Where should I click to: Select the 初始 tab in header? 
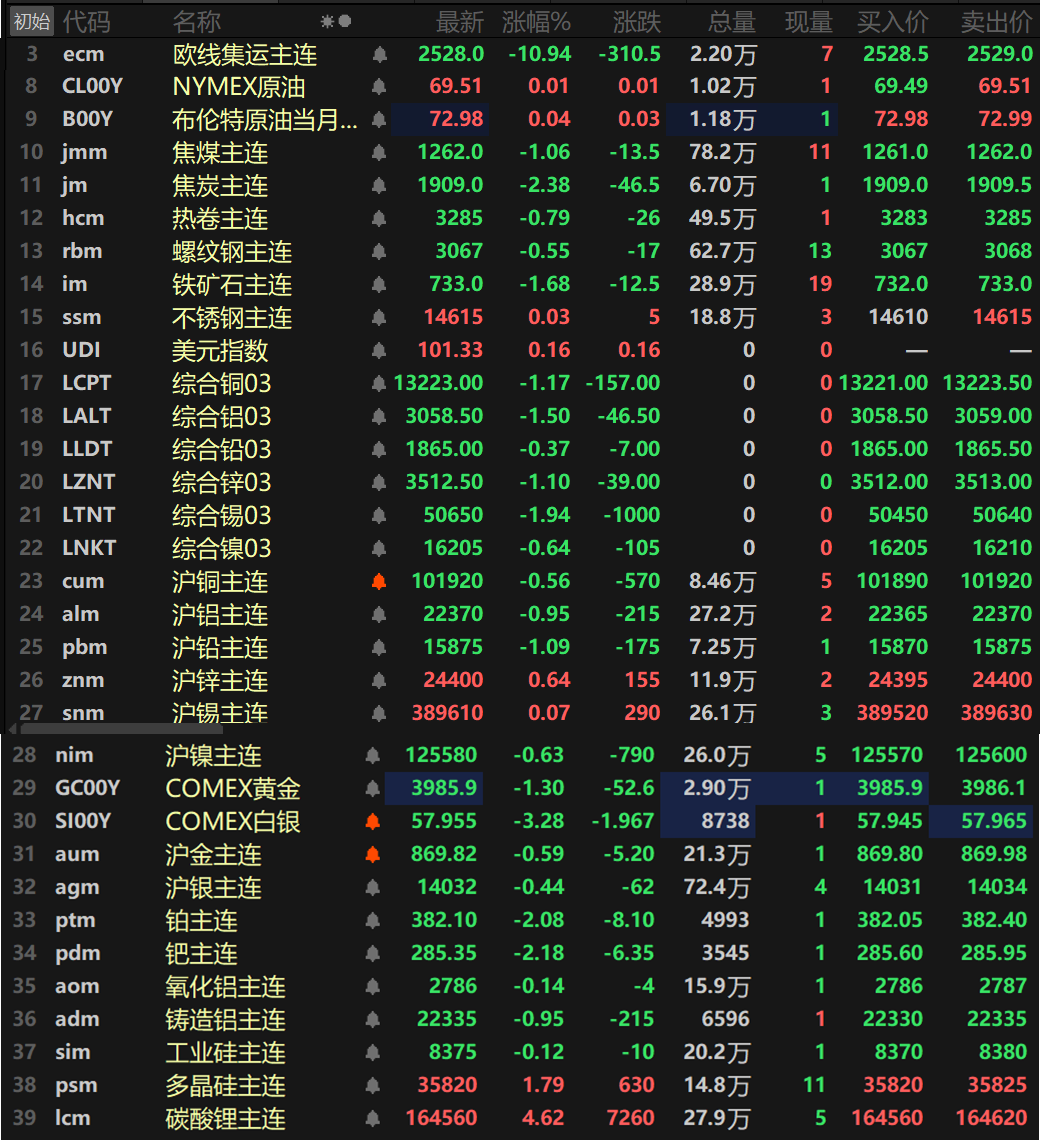tap(32, 22)
